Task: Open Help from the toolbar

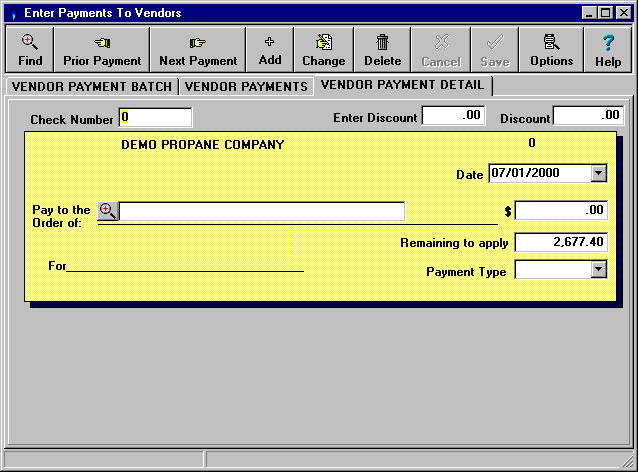Action: (608, 50)
